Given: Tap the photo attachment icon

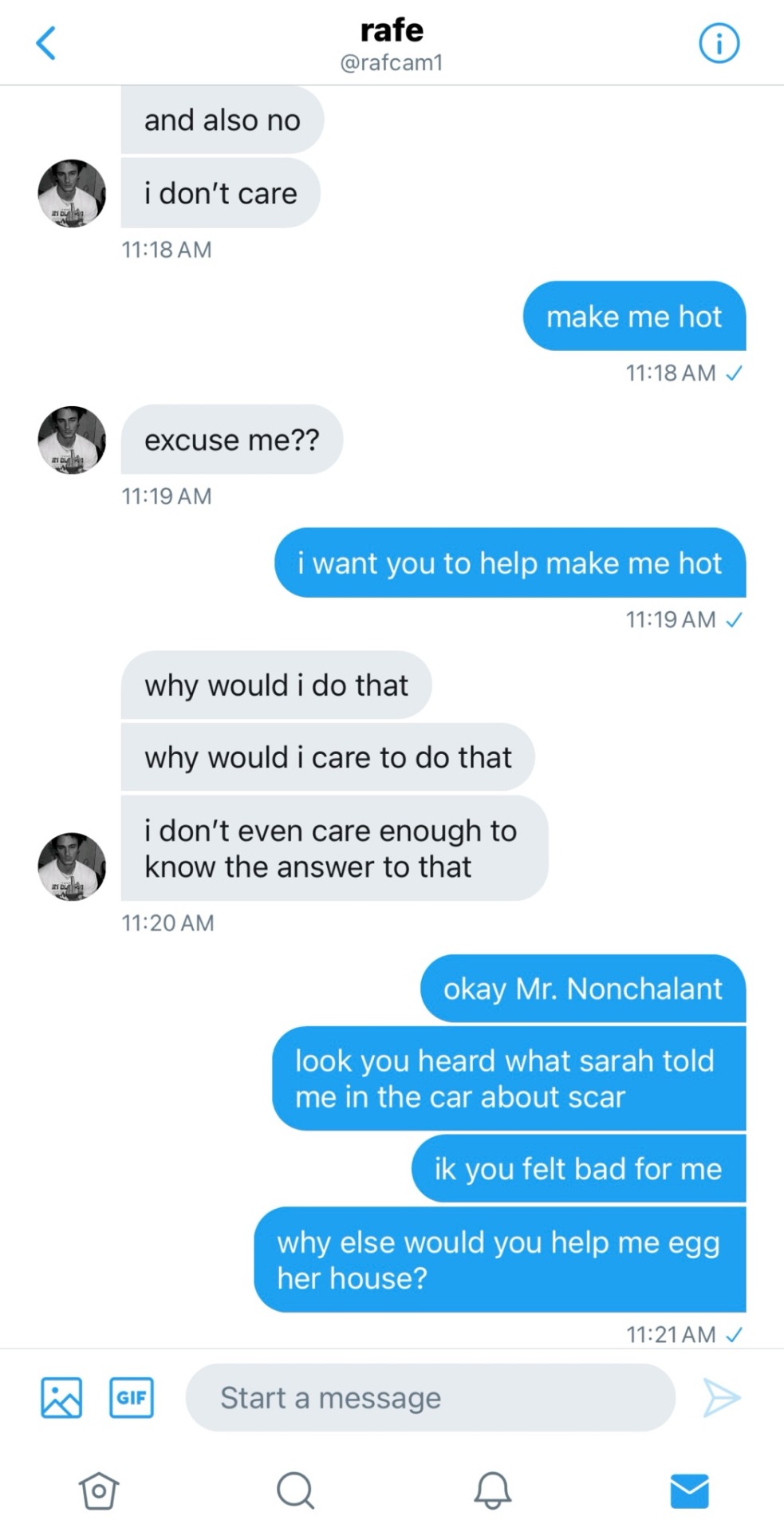Looking at the screenshot, I should [61, 1397].
